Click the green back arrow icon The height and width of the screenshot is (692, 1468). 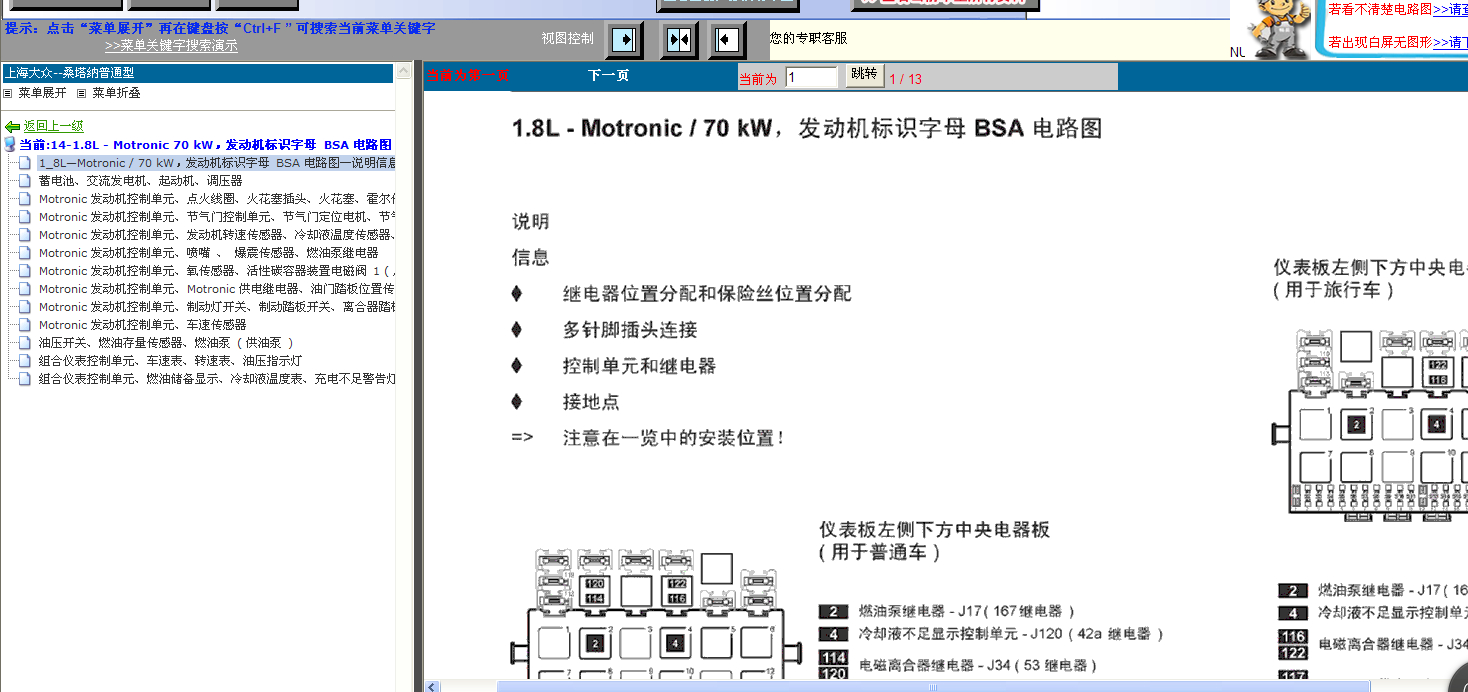click(13, 127)
